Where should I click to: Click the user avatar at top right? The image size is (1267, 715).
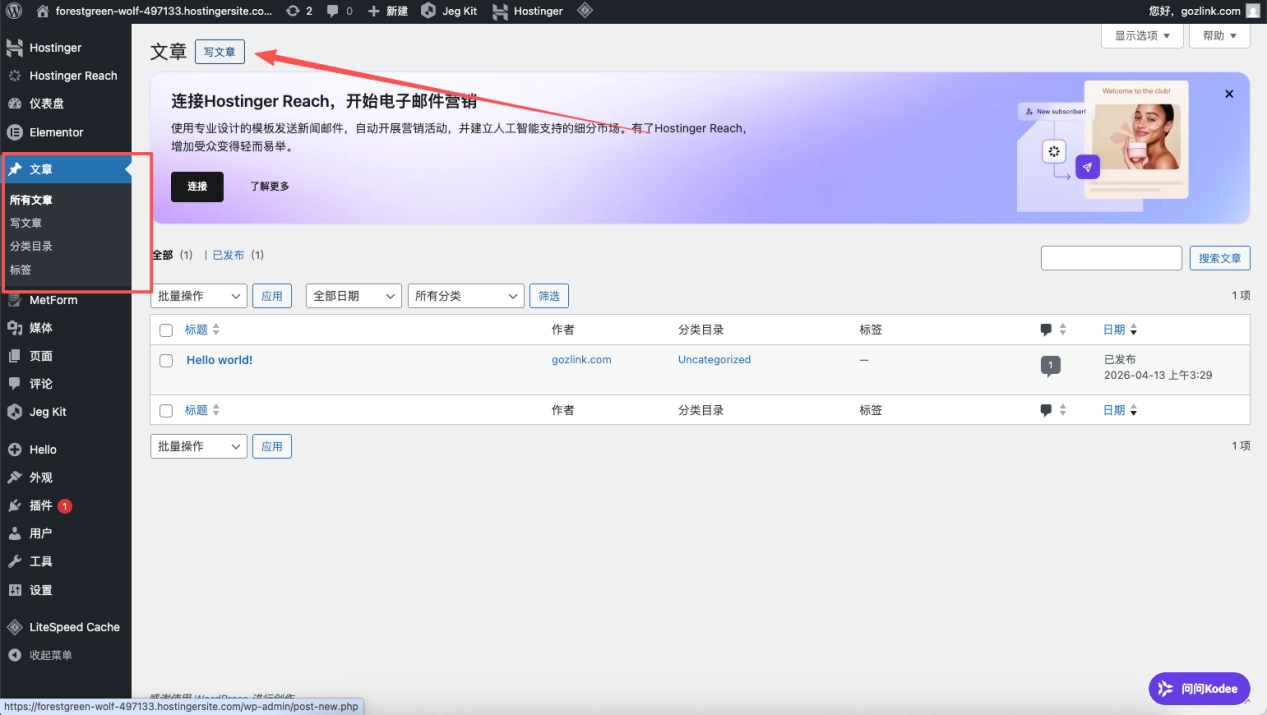(x=1252, y=11)
